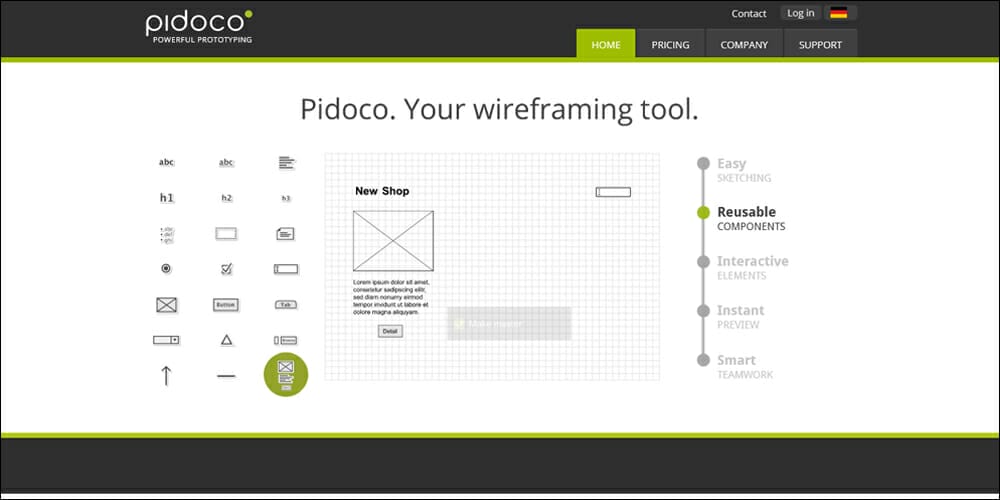Jump to Interactive Elements step
This screenshot has width=1000, height=500.
point(744,268)
